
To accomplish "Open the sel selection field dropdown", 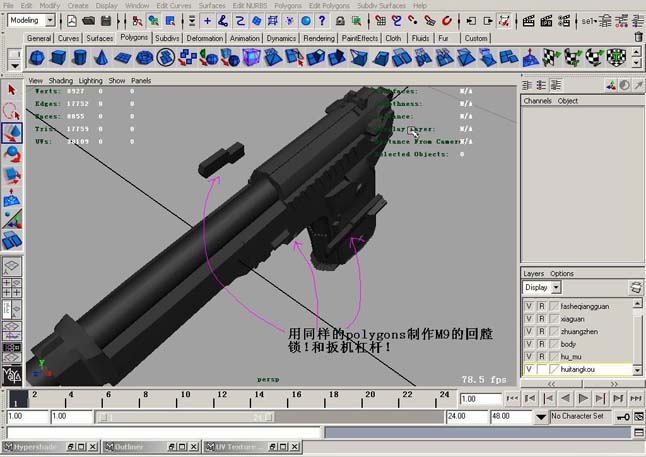I will tap(589, 21).
